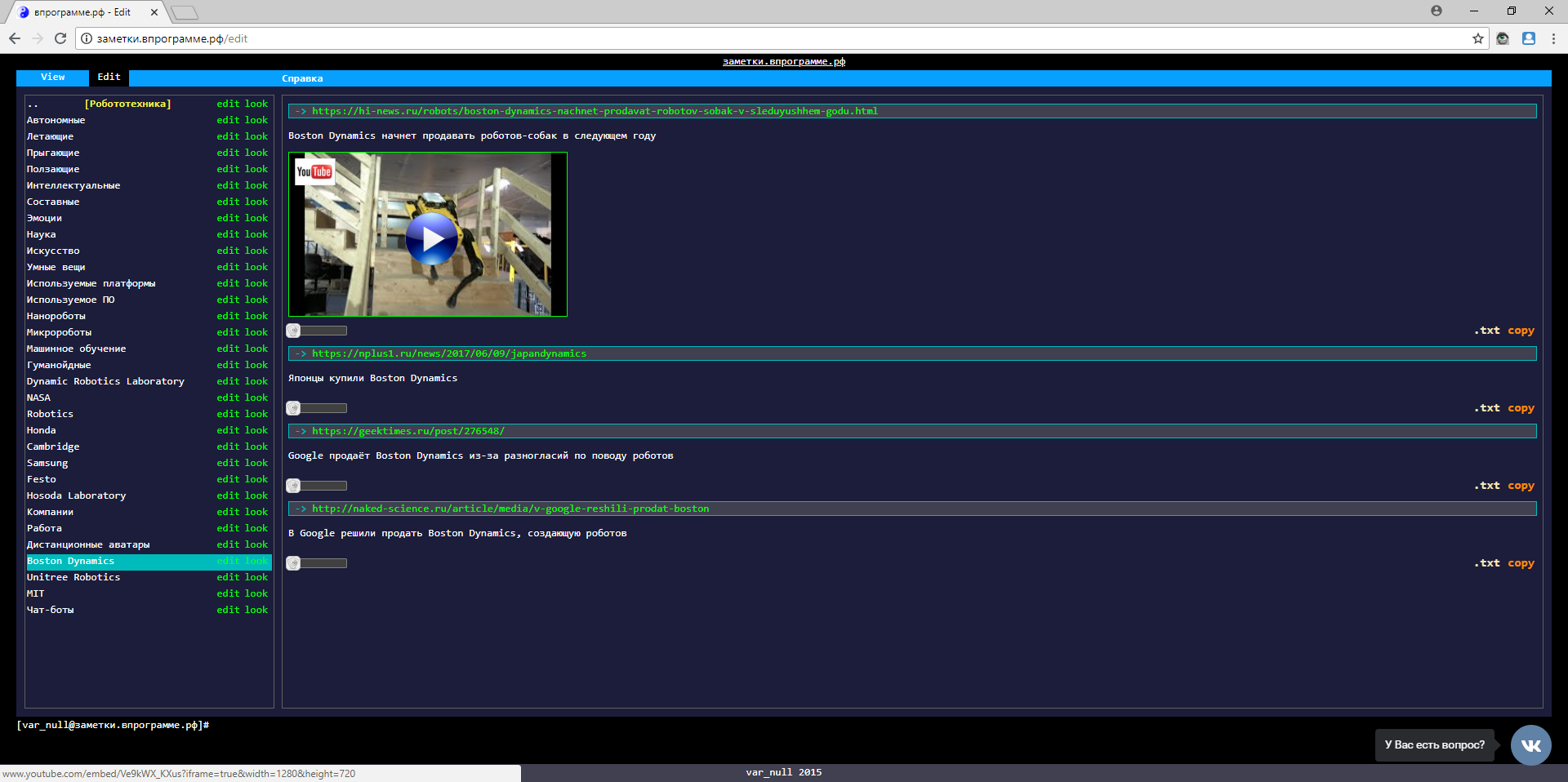Adjust the slider under 'Японцы купили Boston Dynamics'
This screenshot has height=782, width=1568.
point(316,408)
